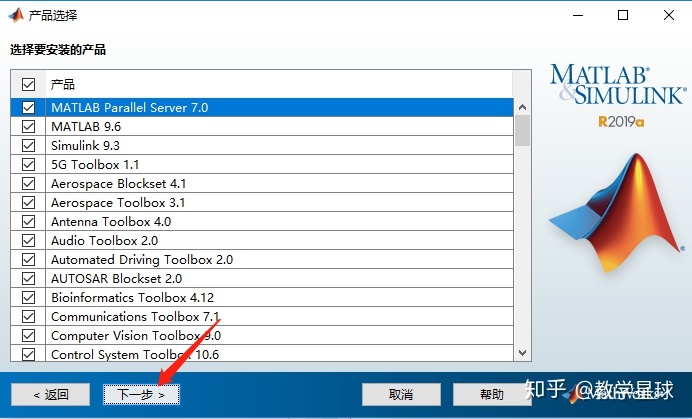Uncheck Automated Driving Toolbox 2.0 checkbox

(x=28, y=259)
